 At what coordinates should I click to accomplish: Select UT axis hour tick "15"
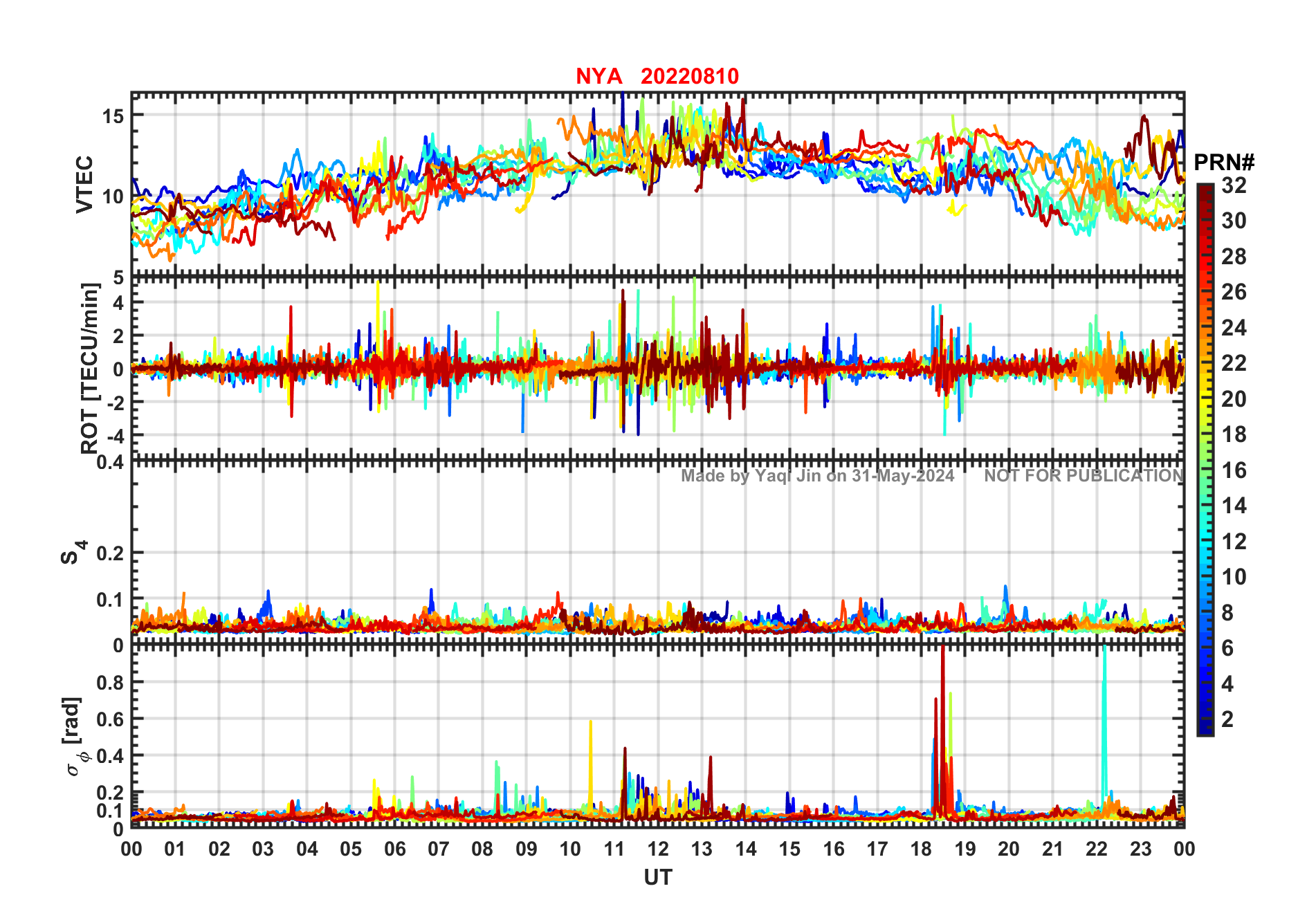789,849
